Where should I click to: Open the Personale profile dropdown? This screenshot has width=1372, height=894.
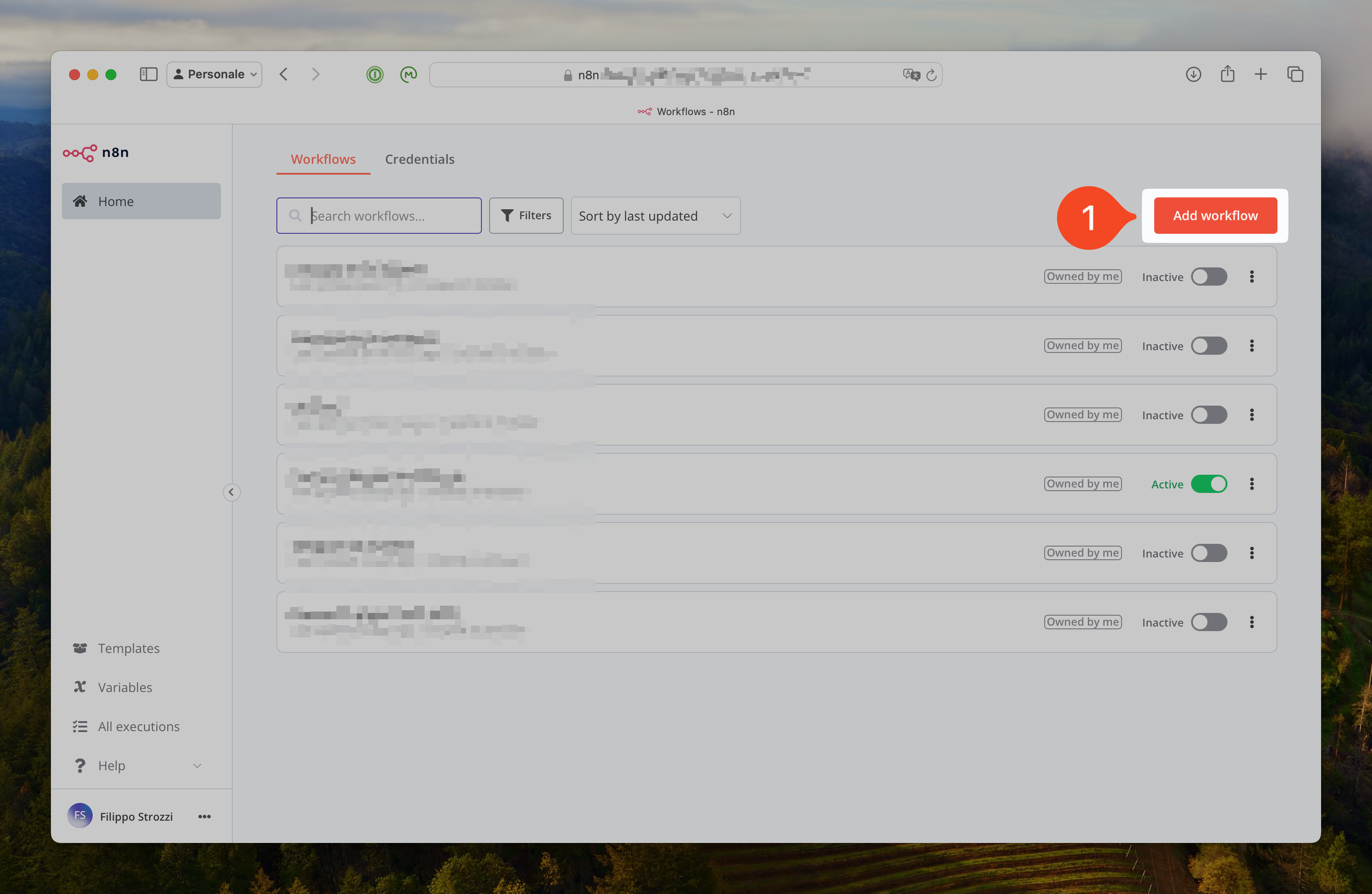point(215,74)
